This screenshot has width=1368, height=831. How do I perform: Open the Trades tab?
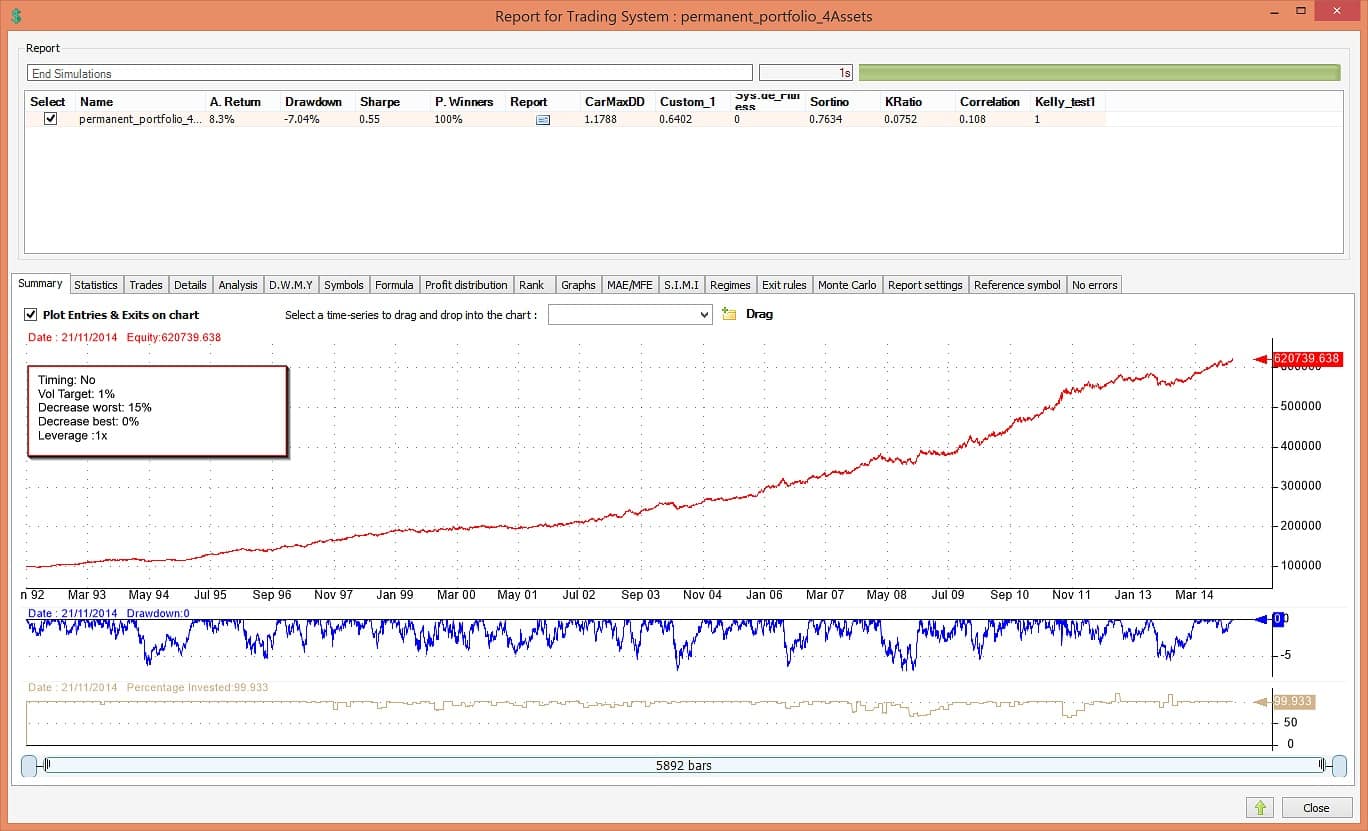[x=146, y=285]
